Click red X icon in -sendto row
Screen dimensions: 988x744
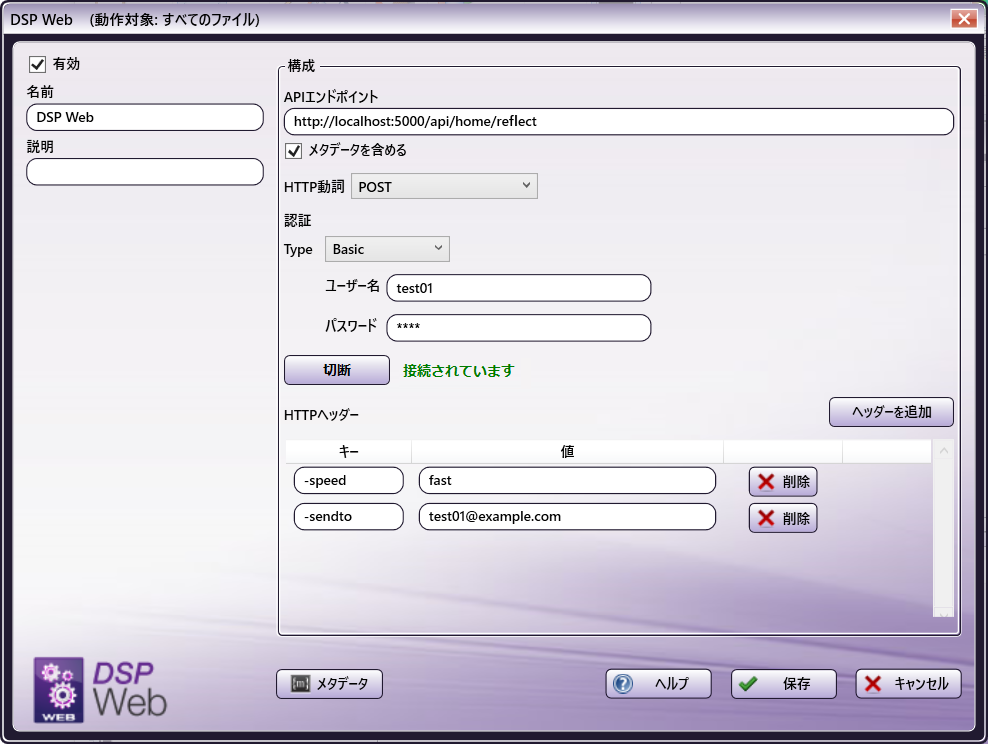click(766, 518)
